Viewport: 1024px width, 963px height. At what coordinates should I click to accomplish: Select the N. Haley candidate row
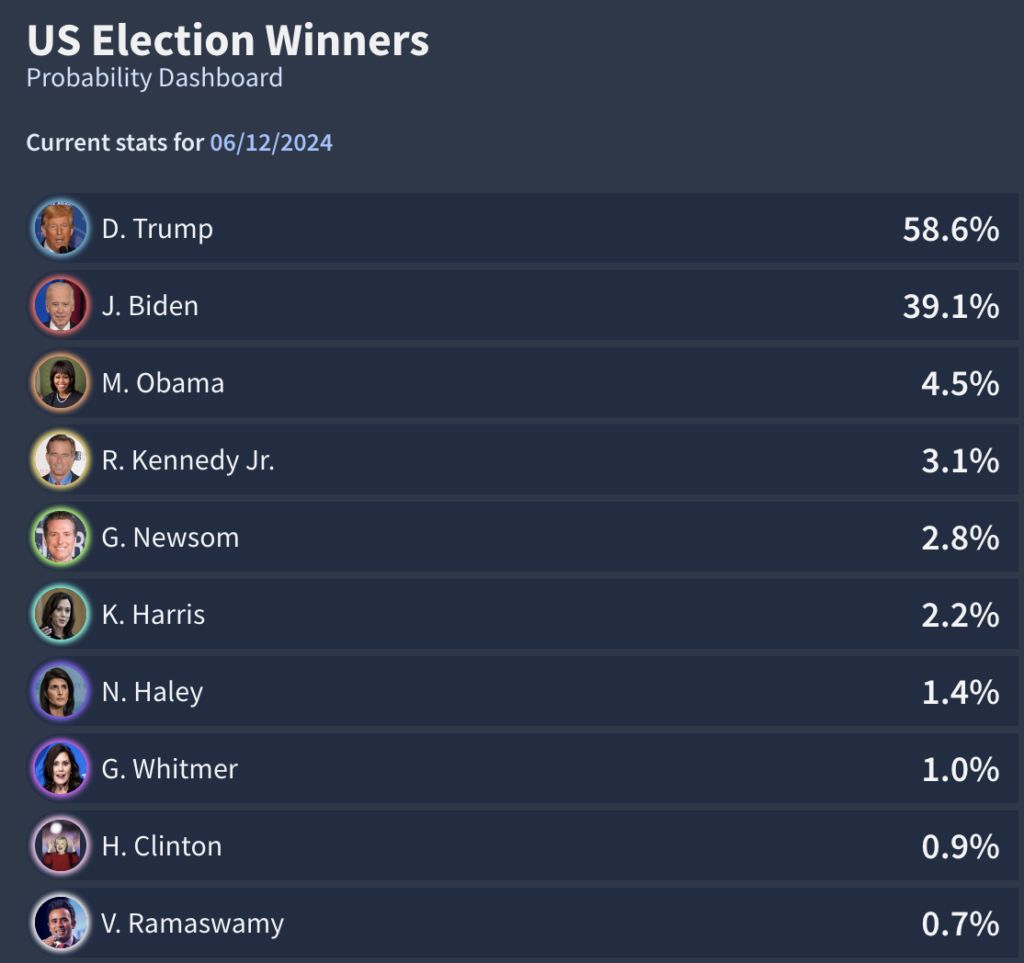(x=512, y=691)
